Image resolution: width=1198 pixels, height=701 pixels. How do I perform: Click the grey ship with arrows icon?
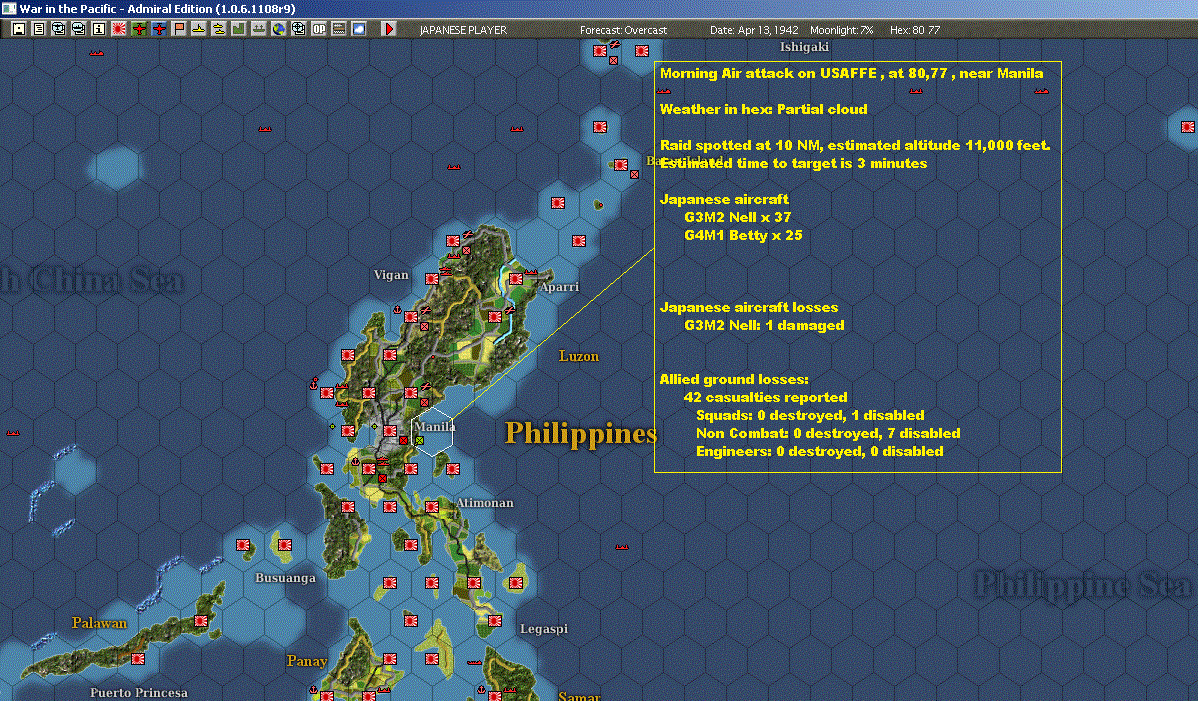[258, 29]
